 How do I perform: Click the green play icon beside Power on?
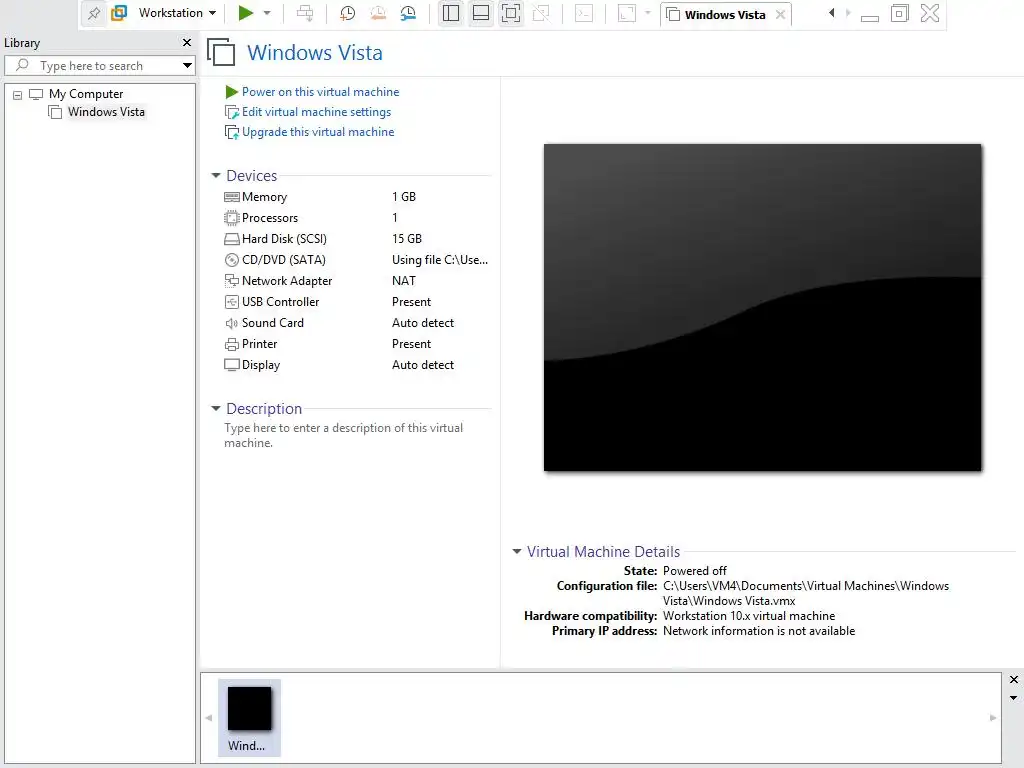(231, 92)
